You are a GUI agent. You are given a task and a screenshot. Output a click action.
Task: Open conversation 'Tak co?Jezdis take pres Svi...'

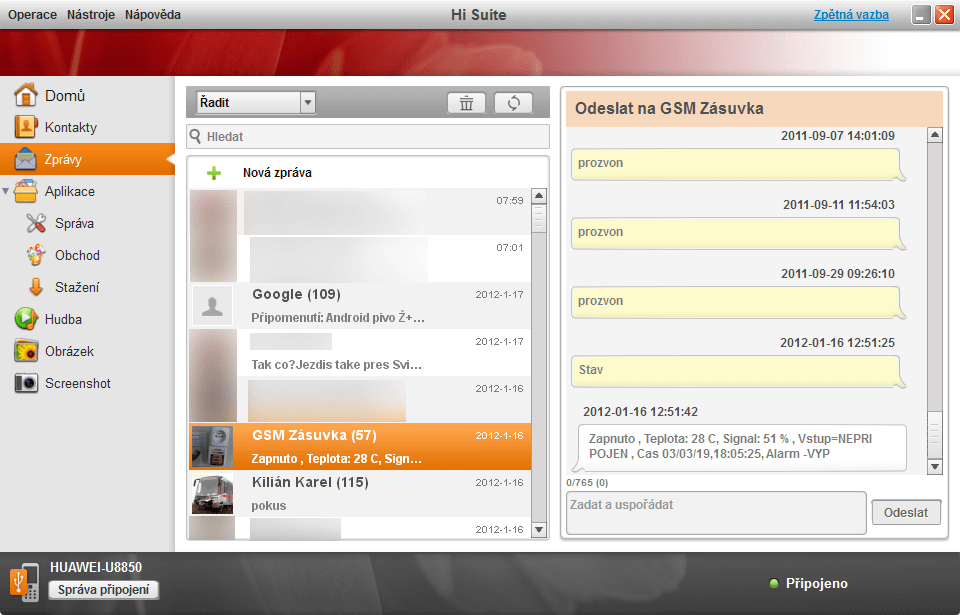point(360,353)
